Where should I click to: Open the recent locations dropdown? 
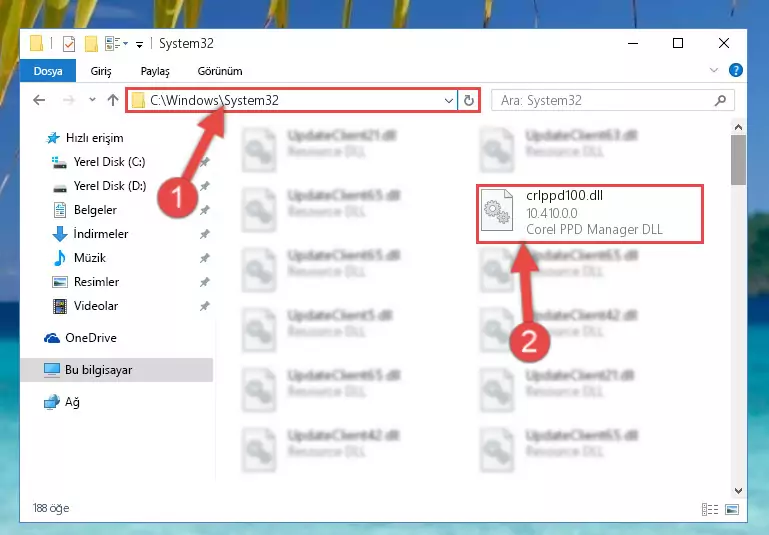coord(92,100)
